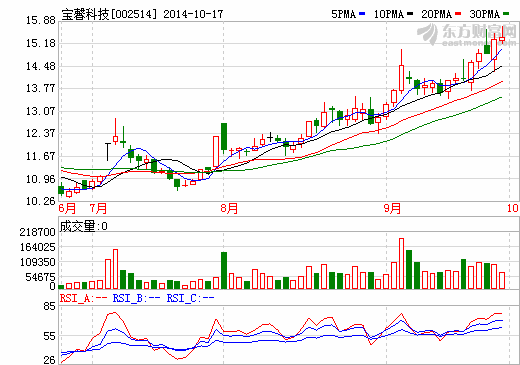Click the tall green candlestick at August start
The height and width of the screenshot is (365, 520).
click(224, 138)
